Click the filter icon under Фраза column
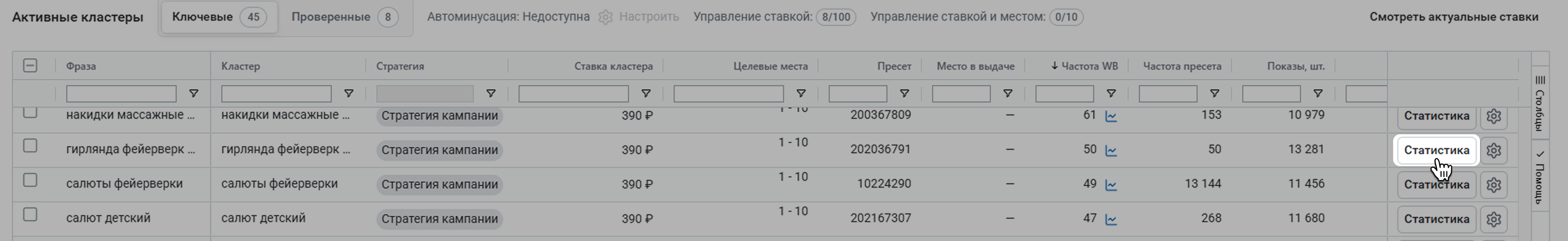 pyautogui.click(x=193, y=94)
